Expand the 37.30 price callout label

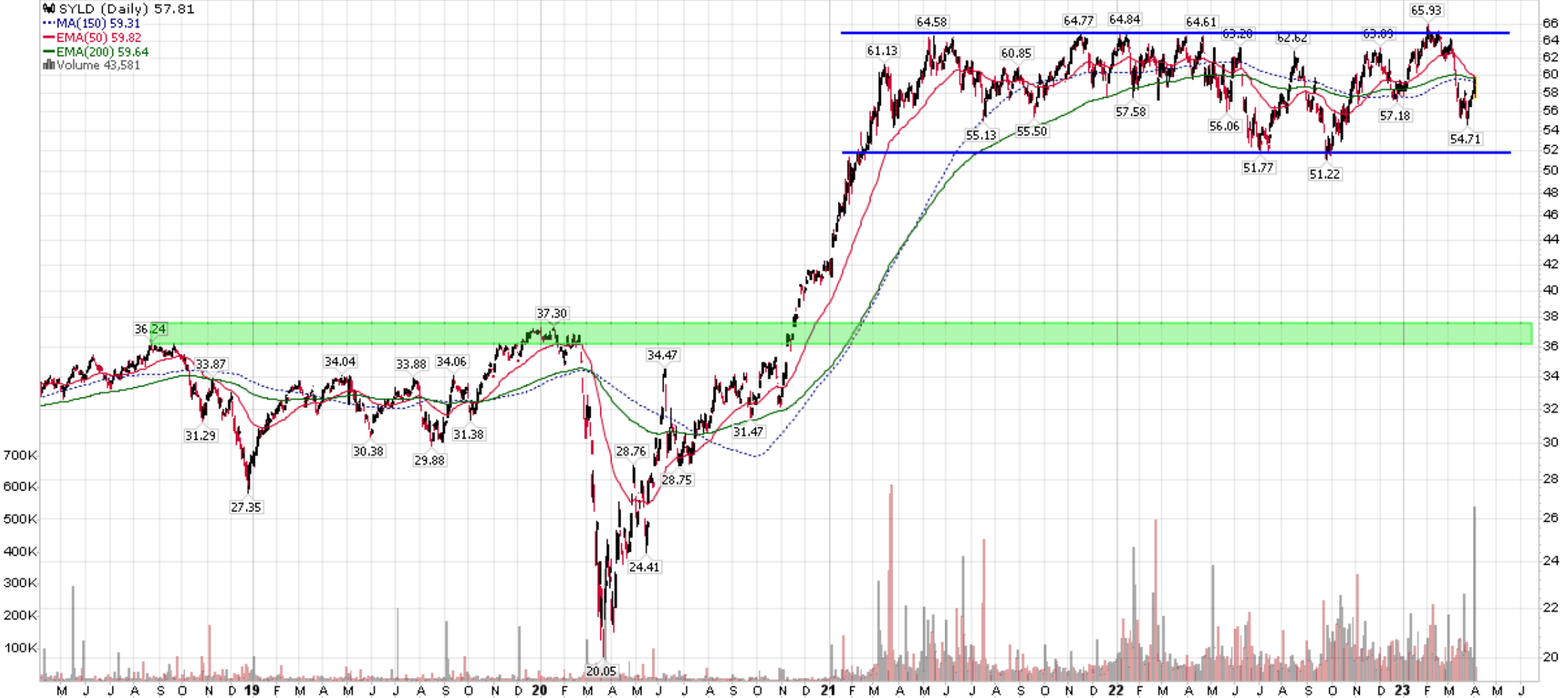552,314
